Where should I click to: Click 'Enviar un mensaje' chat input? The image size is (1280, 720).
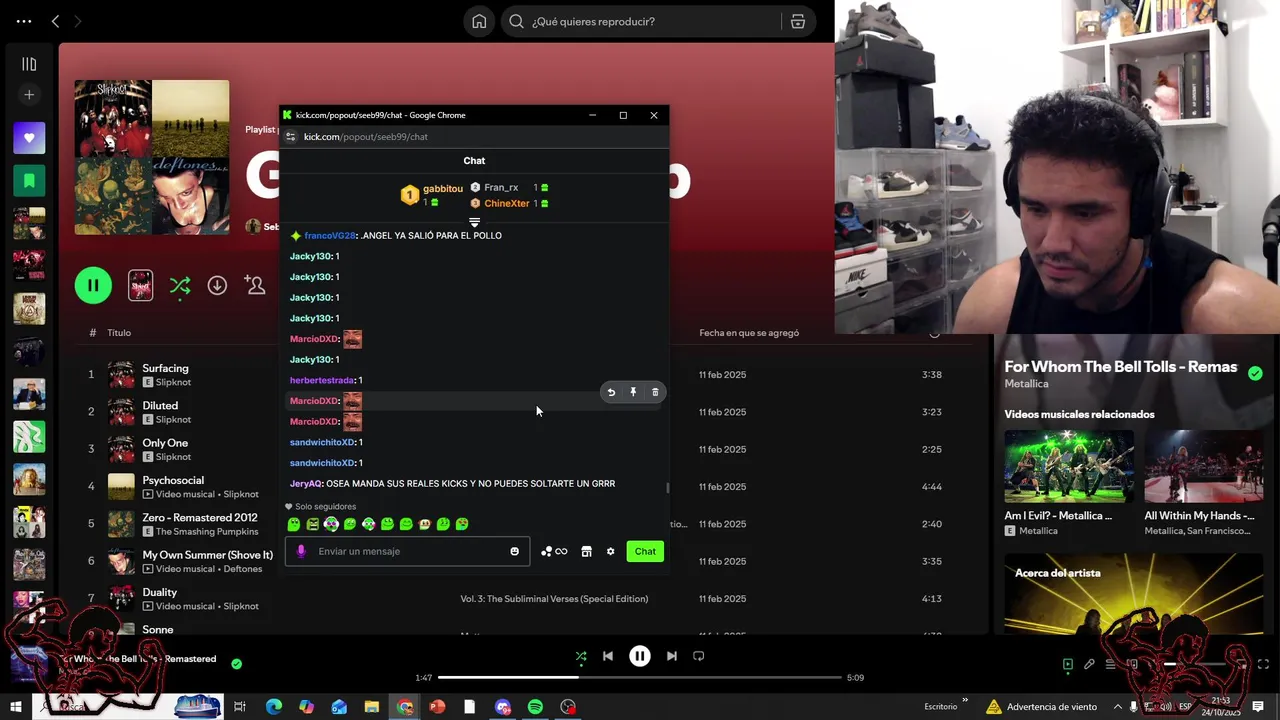click(408, 551)
